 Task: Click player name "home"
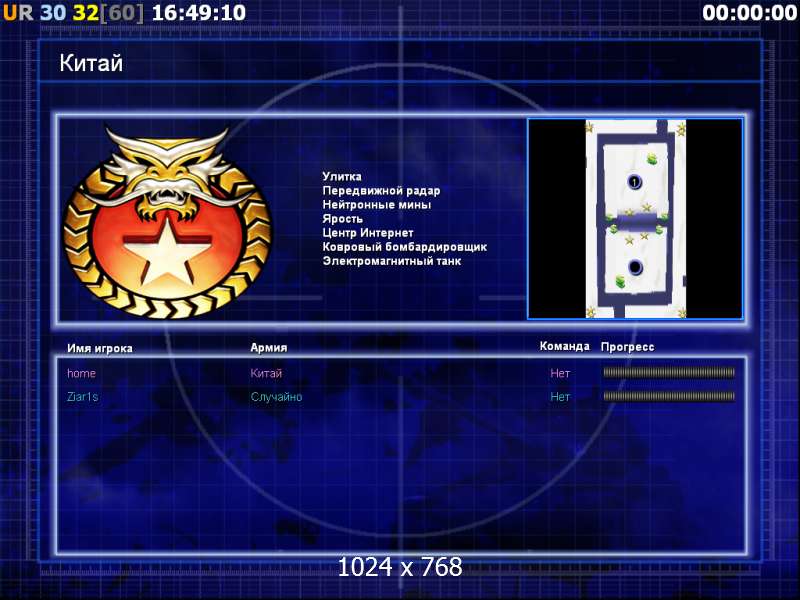82,373
